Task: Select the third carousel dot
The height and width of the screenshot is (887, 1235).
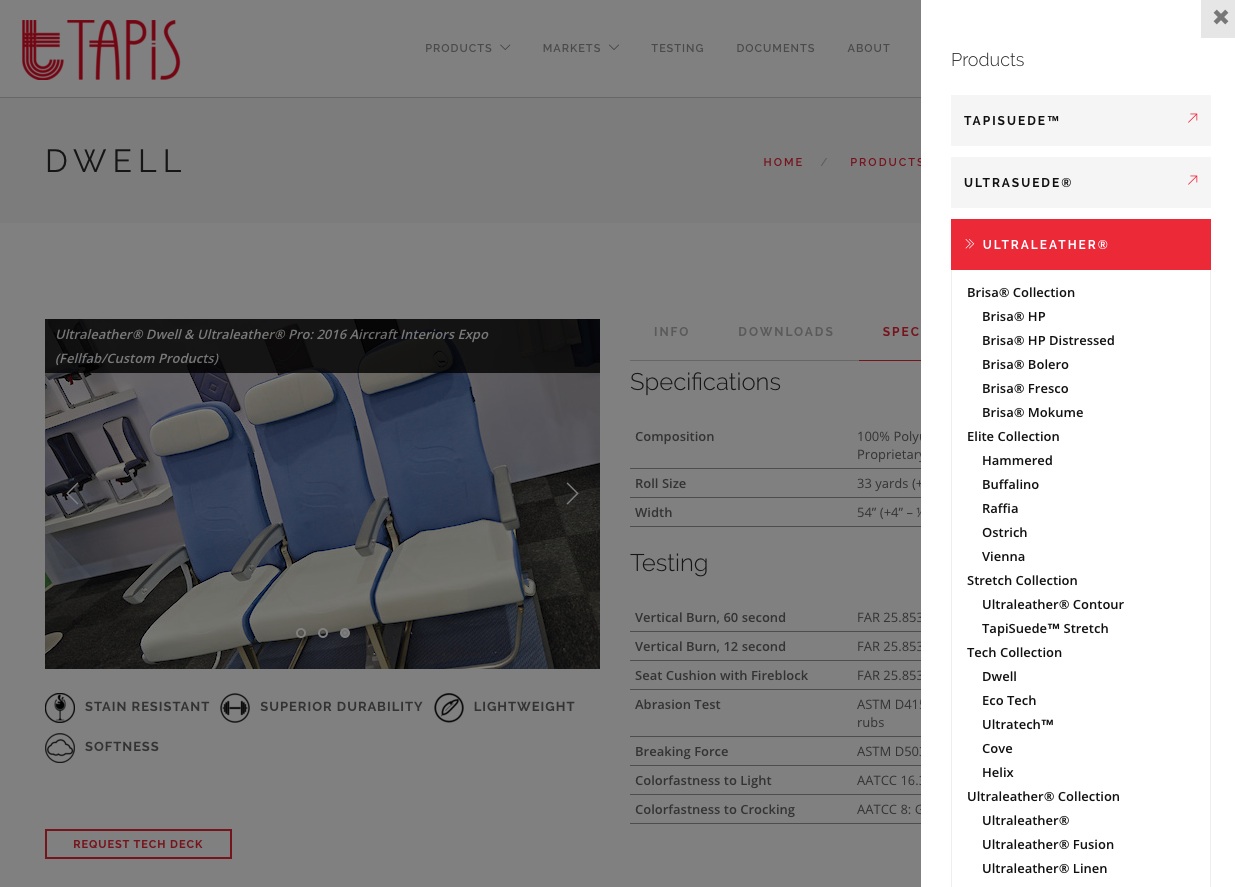Action: tap(345, 633)
